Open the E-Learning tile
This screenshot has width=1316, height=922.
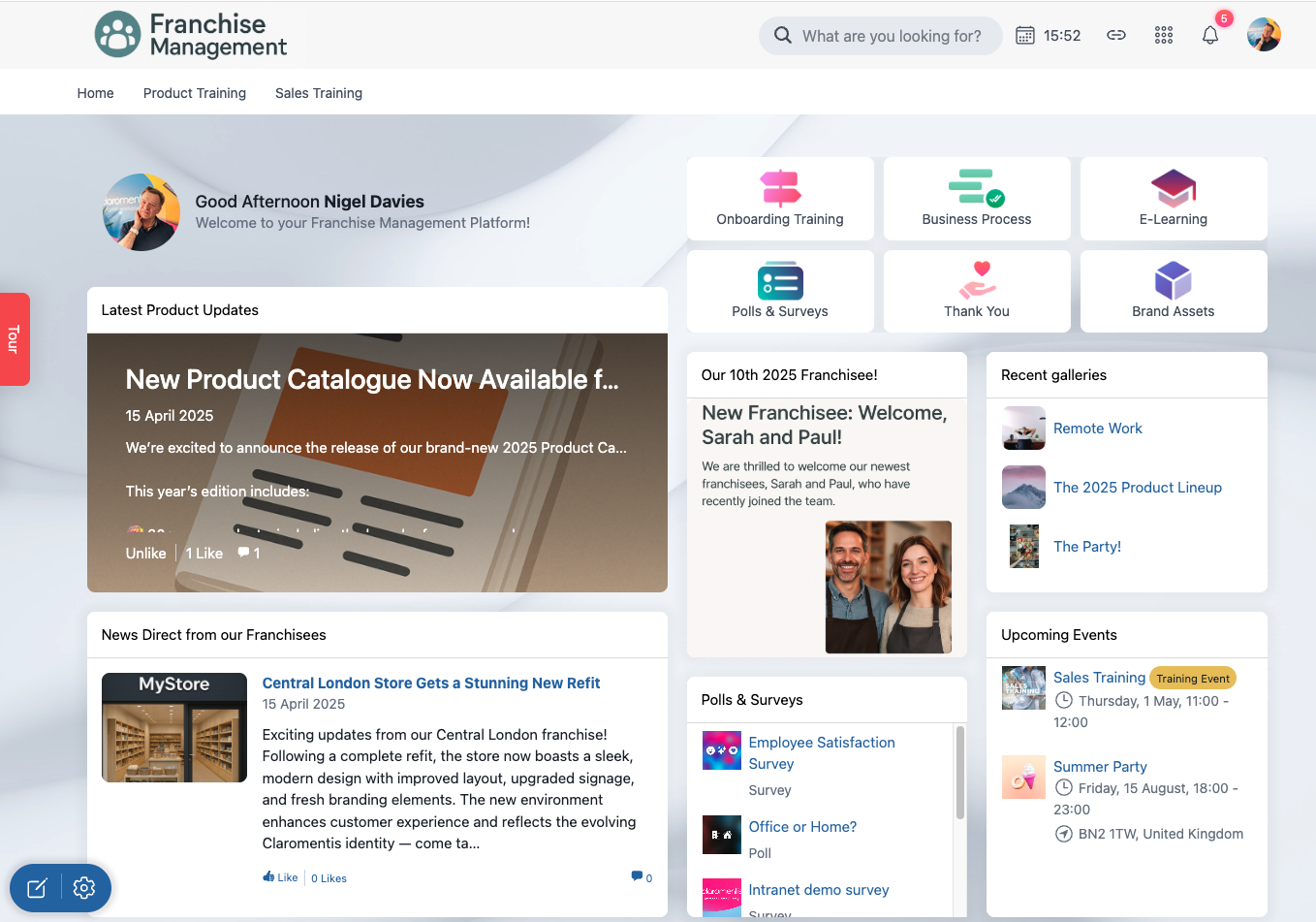coord(1173,199)
